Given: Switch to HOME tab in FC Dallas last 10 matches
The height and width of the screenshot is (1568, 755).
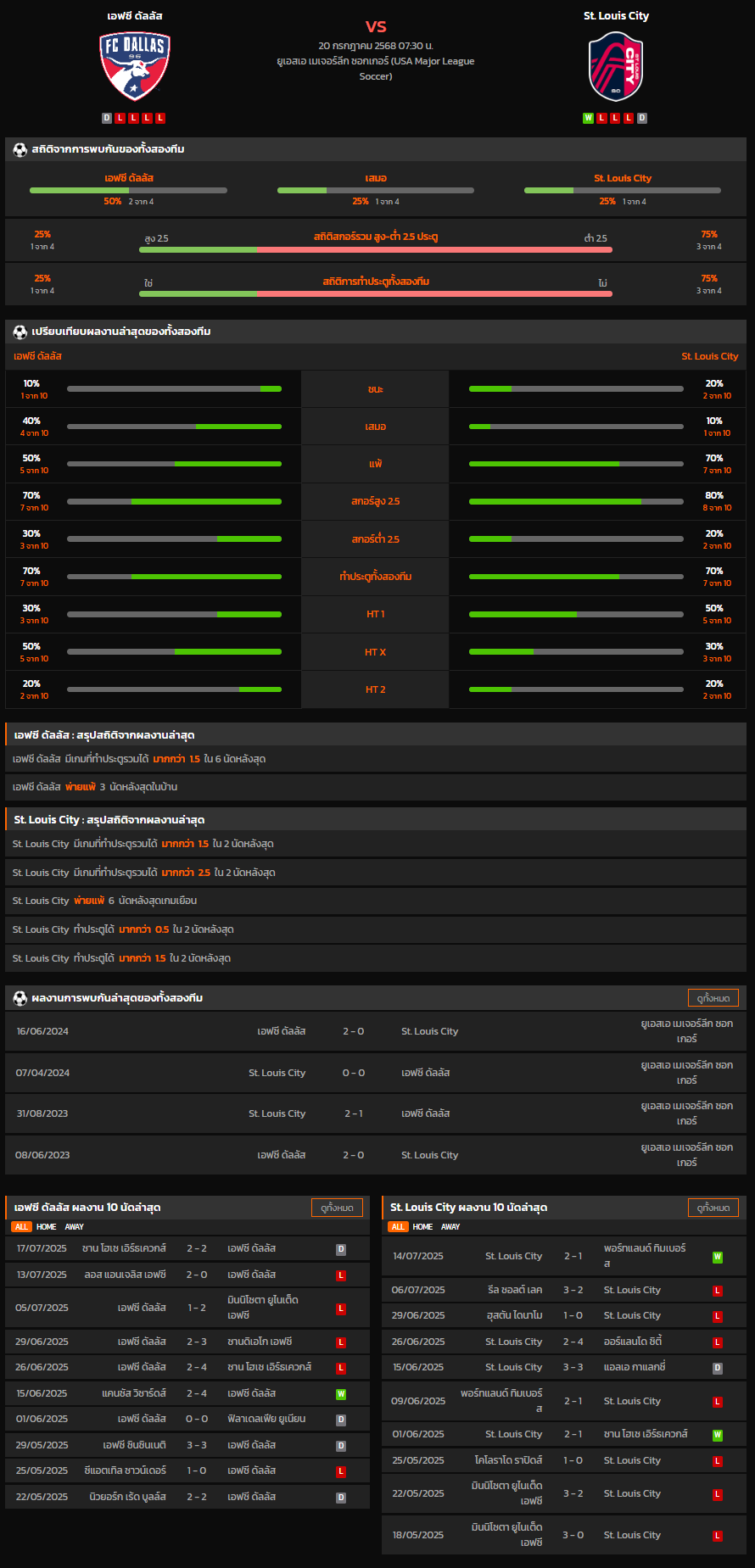Looking at the screenshot, I should [47, 1227].
